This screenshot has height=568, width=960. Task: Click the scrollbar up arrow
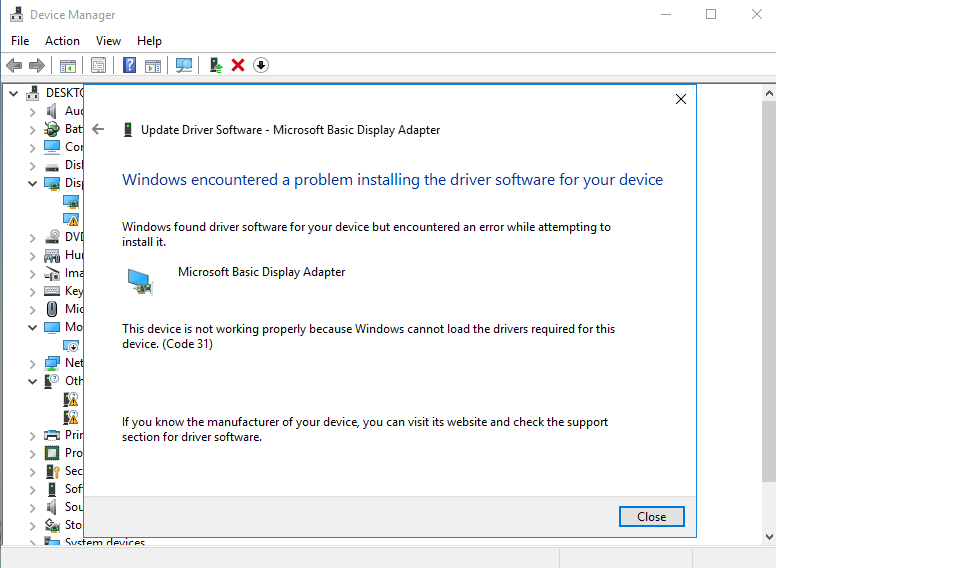coord(769,93)
